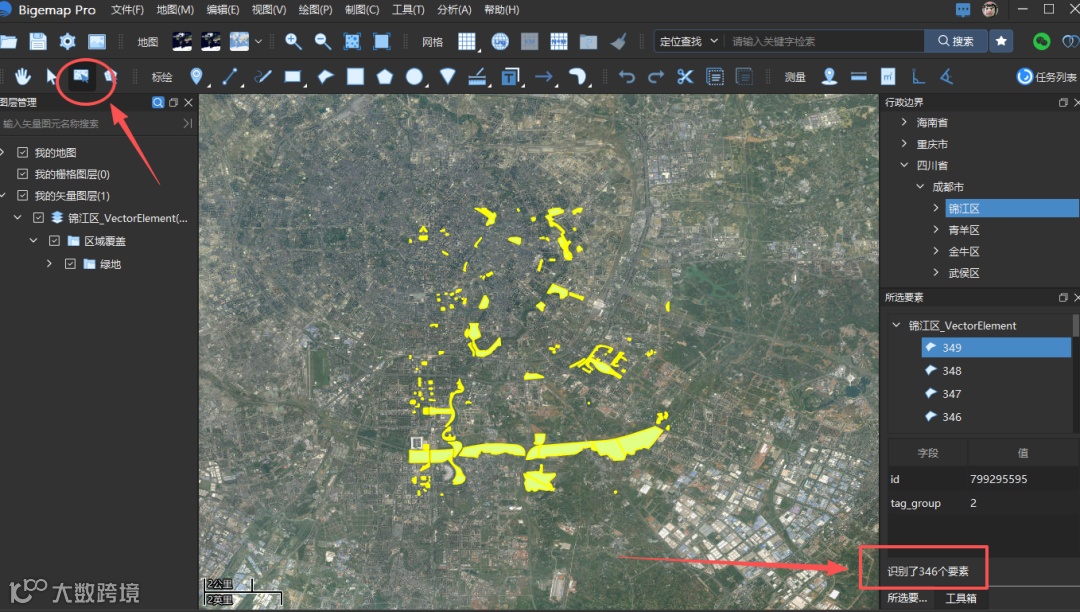Open the 任务列表 task list
The image size is (1080, 612).
point(1047,76)
